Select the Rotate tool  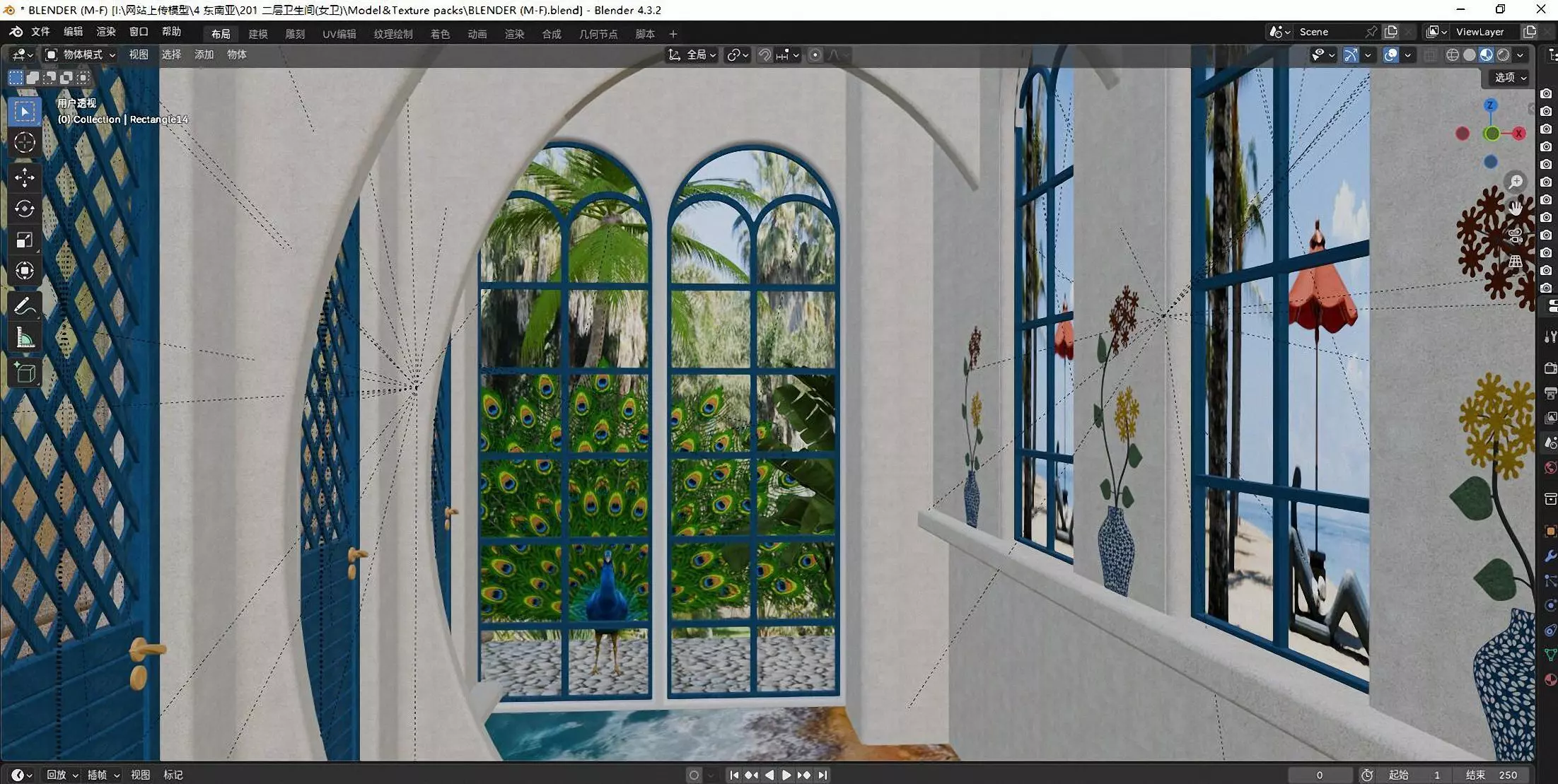[x=24, y=209]
